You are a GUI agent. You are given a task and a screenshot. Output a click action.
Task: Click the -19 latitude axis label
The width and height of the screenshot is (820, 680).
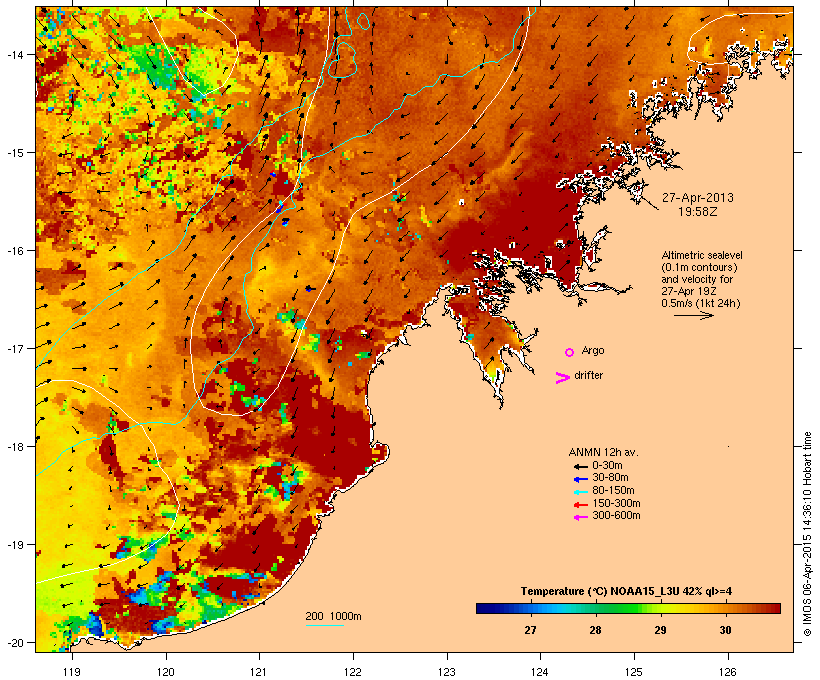click(14, 545)
